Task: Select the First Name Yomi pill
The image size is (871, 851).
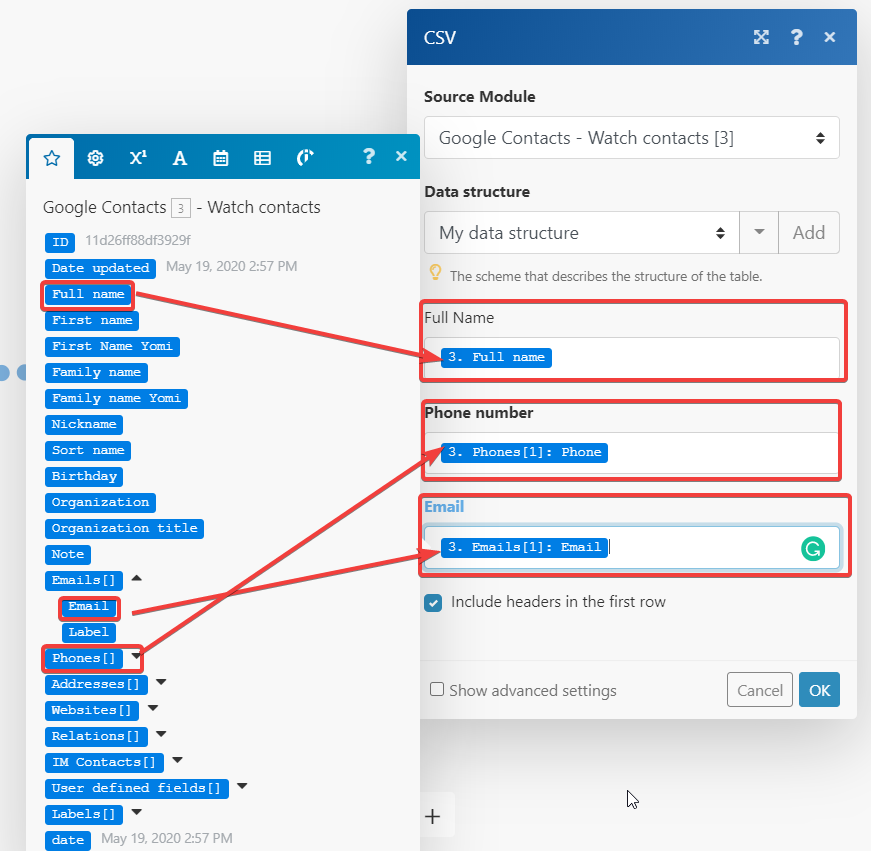Action: tap(112, 347)
